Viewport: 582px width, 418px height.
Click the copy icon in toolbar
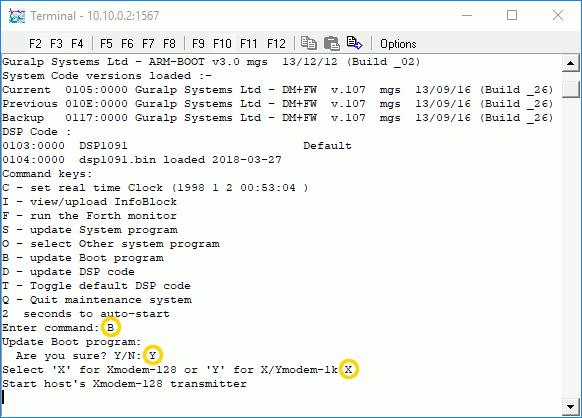click(308, 43)
